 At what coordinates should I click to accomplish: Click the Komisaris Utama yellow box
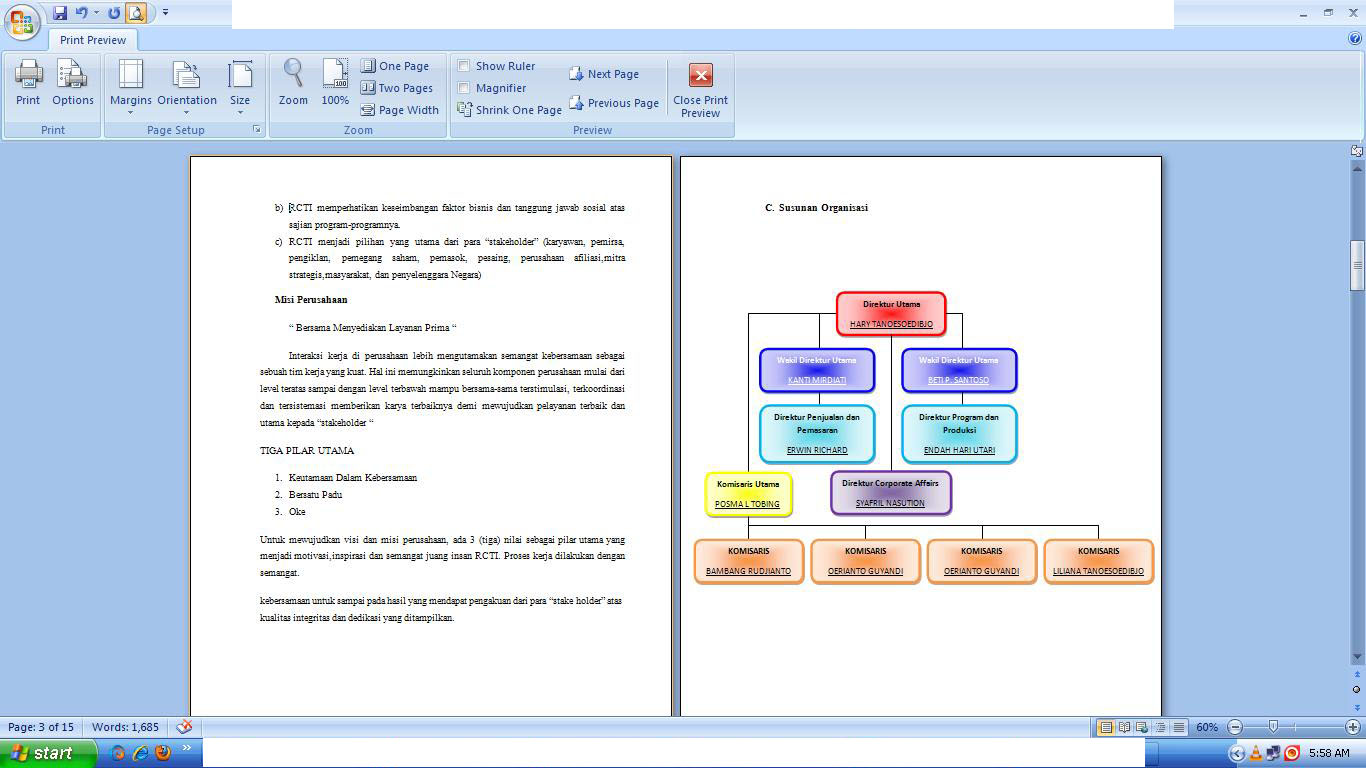[x=748, y=494]
